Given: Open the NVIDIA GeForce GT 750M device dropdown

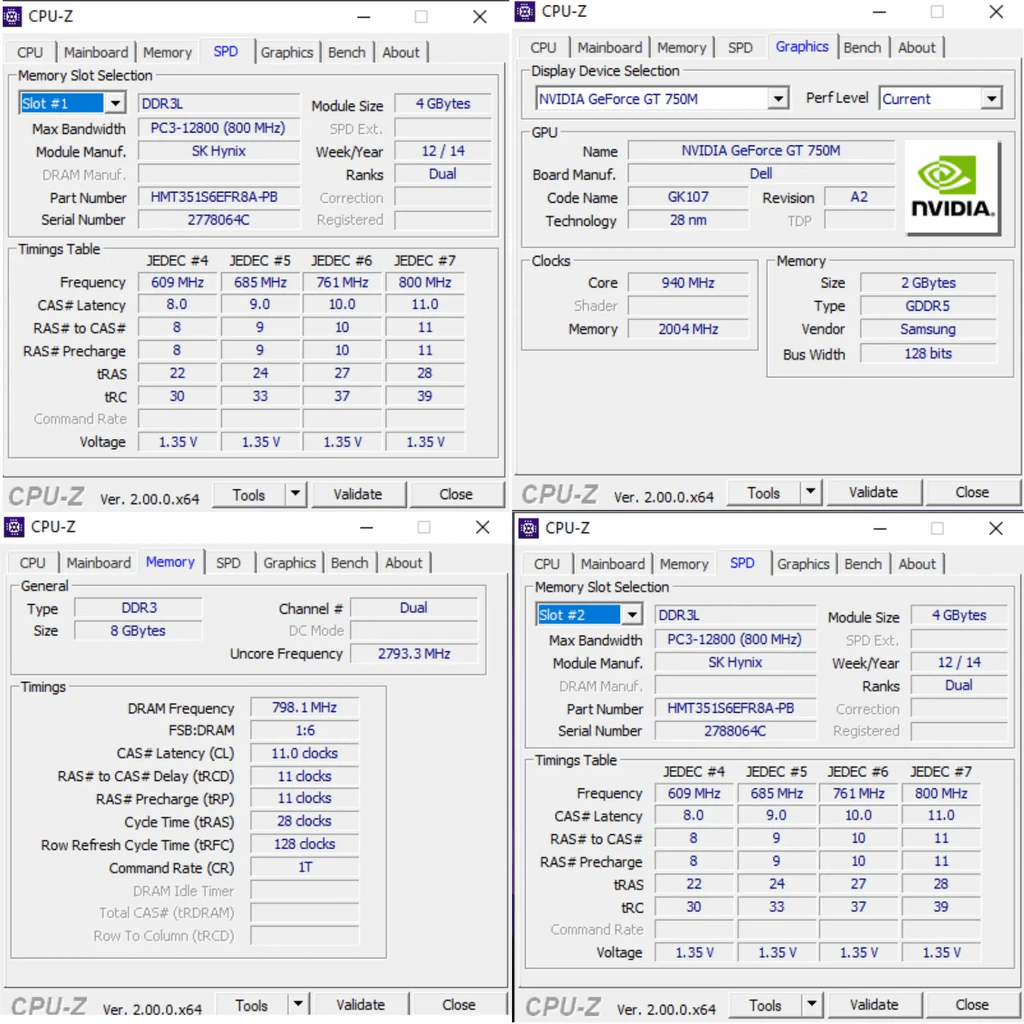Looking at the screenshot, I should pos(778,99).
